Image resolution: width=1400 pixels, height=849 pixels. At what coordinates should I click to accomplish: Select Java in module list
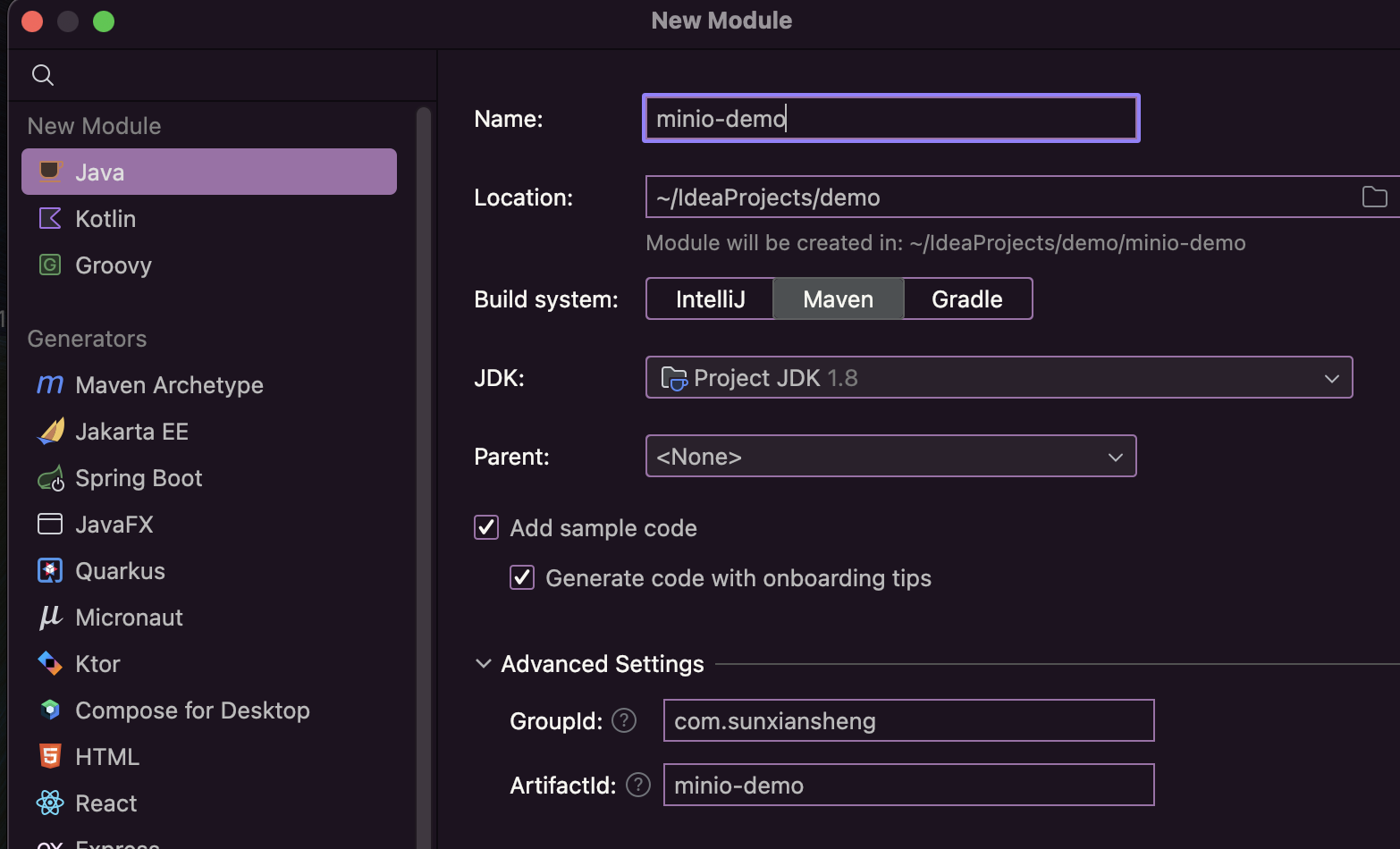point(209,172)
